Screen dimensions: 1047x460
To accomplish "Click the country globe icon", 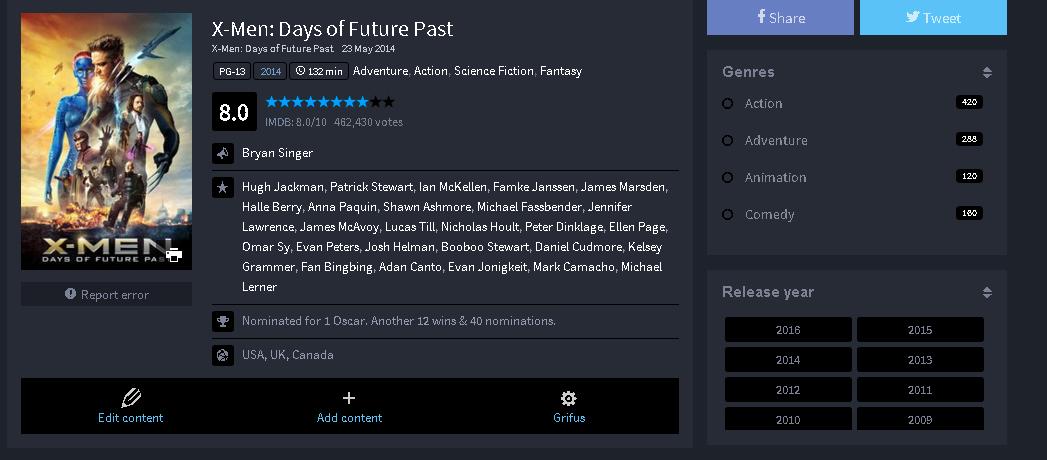I will click(x=222, y=355).
